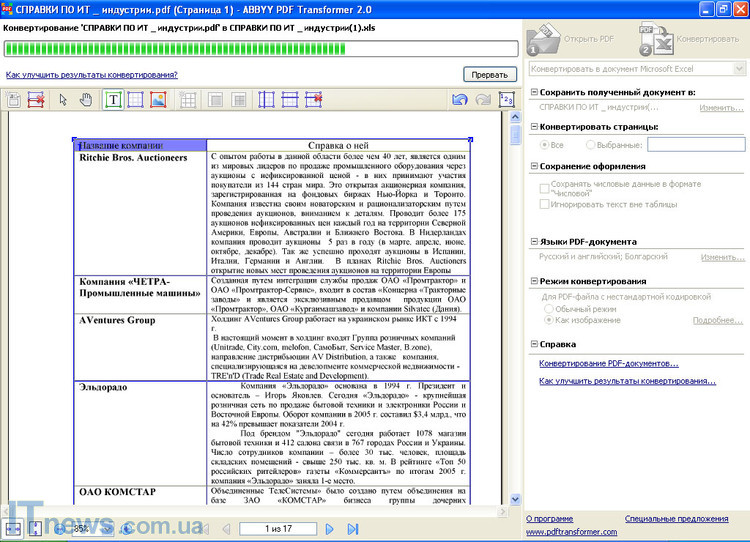Click the 'Эльдорадо' company name cell
The width and height of the screenshot is (750, 542).
(x=140, y=433)
